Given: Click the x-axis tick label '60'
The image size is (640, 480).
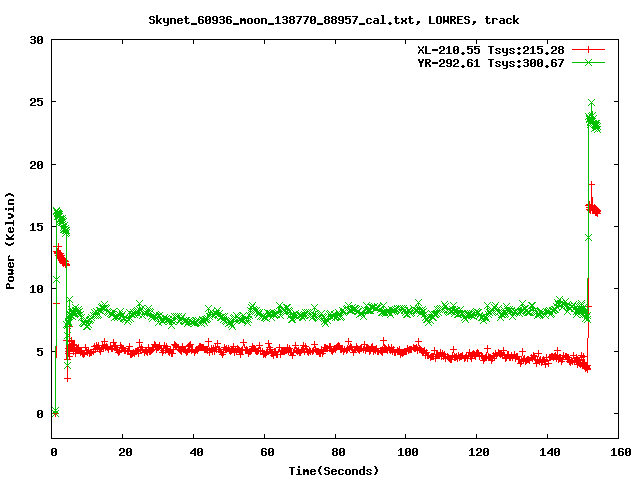Looking at the screenshot, I should click(x=267, y=452).
